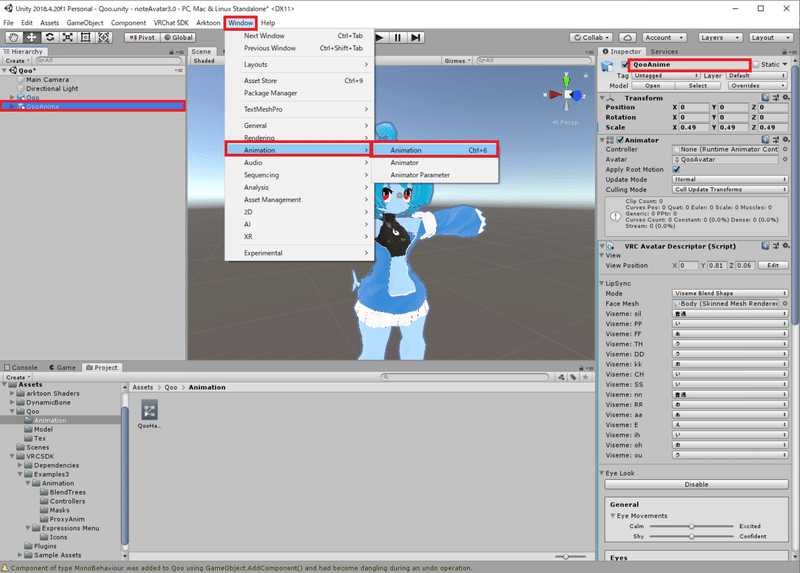Open Transform component help icon

[765, 97]
